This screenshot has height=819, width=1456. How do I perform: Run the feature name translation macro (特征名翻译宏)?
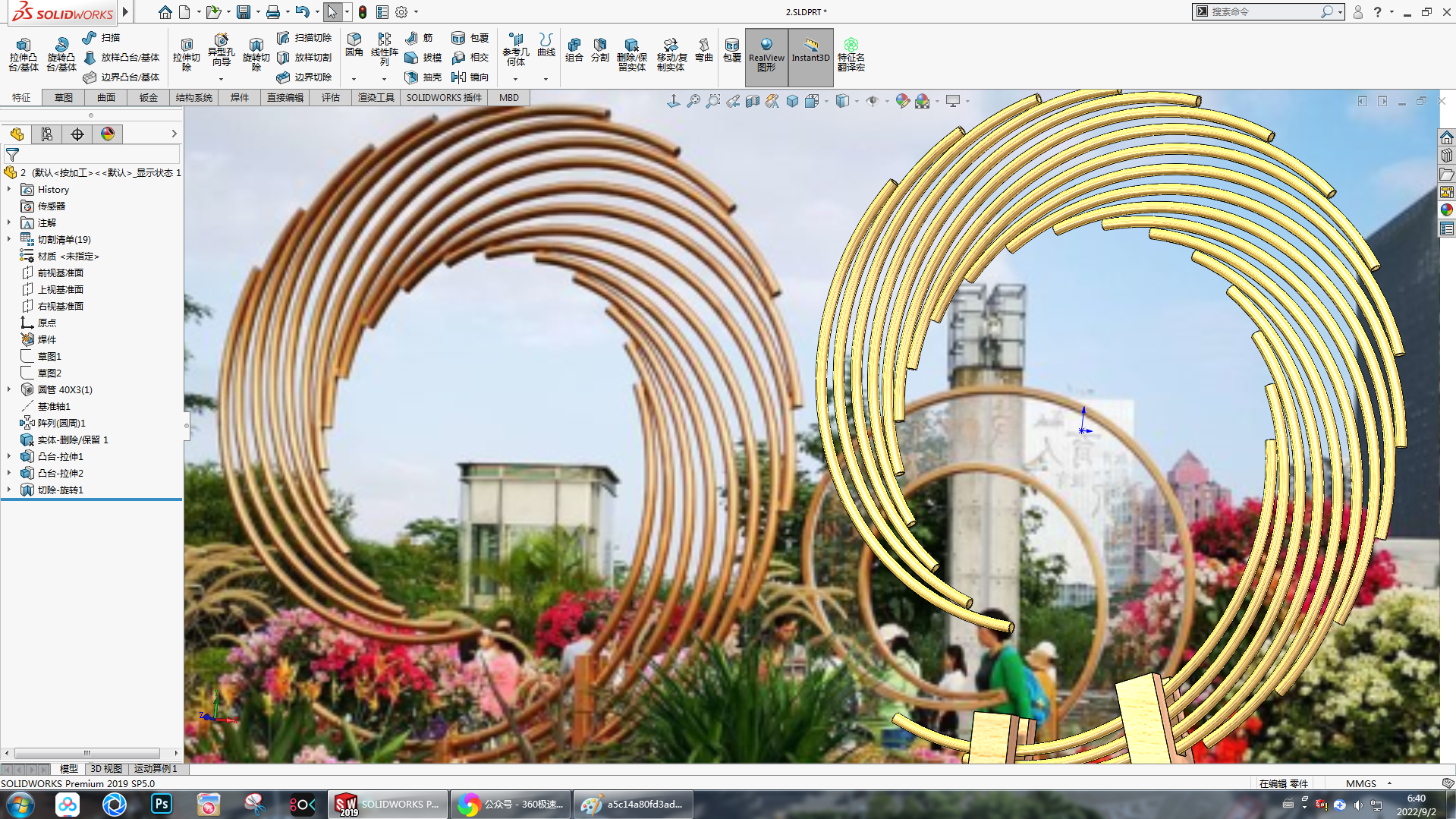pos(851,55)
